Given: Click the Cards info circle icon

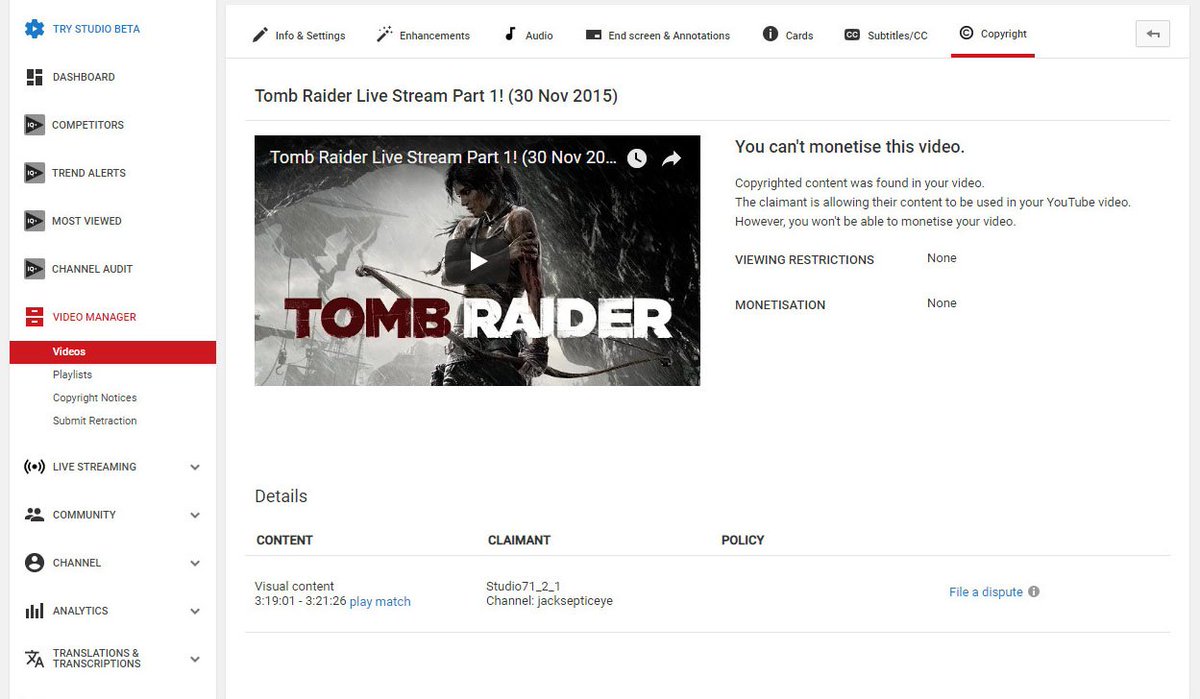Looking at the screenshot, I should pyautogui.click(x=770, y=34).
